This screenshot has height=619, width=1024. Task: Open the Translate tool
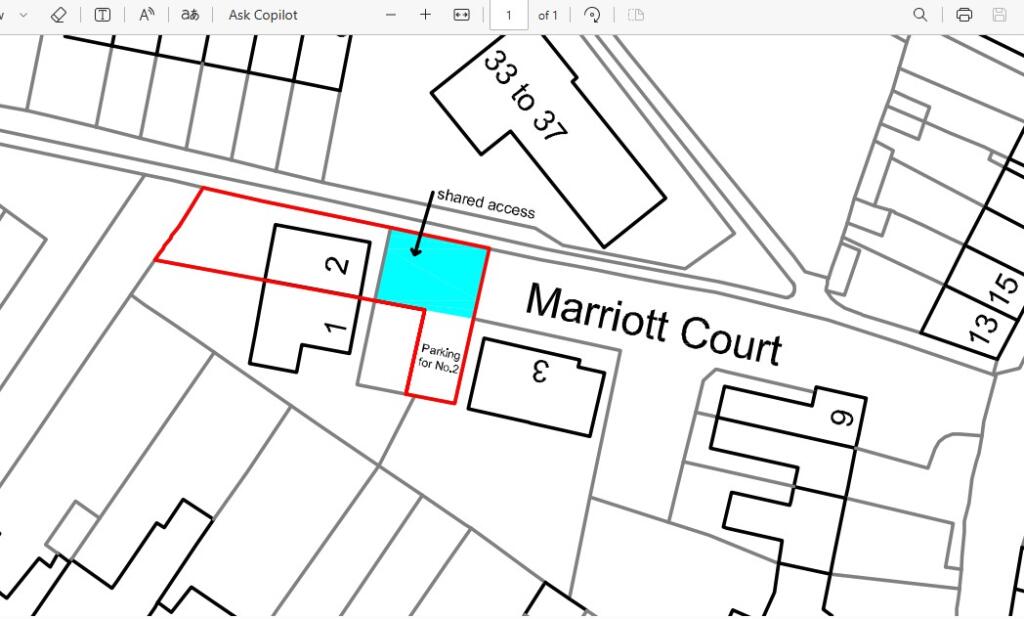[189, 15]
